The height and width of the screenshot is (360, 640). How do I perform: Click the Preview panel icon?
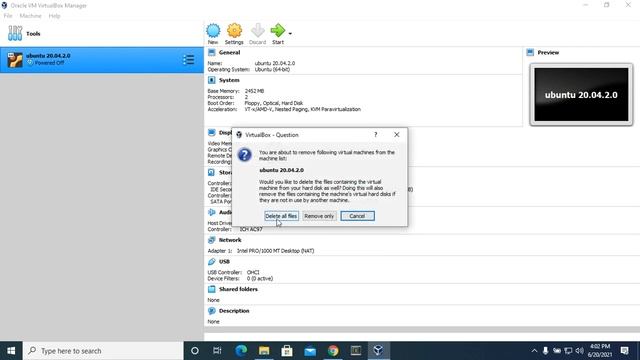tap(530, 53)
